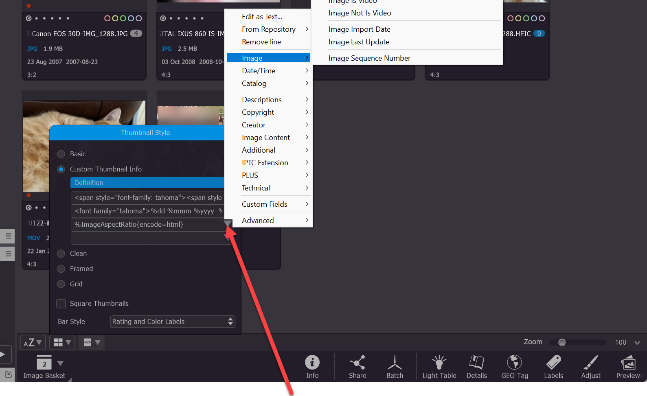This screenshot has height=396, width=647.
Task: Open the Creator submenu
Action: [x=269, y=125]
